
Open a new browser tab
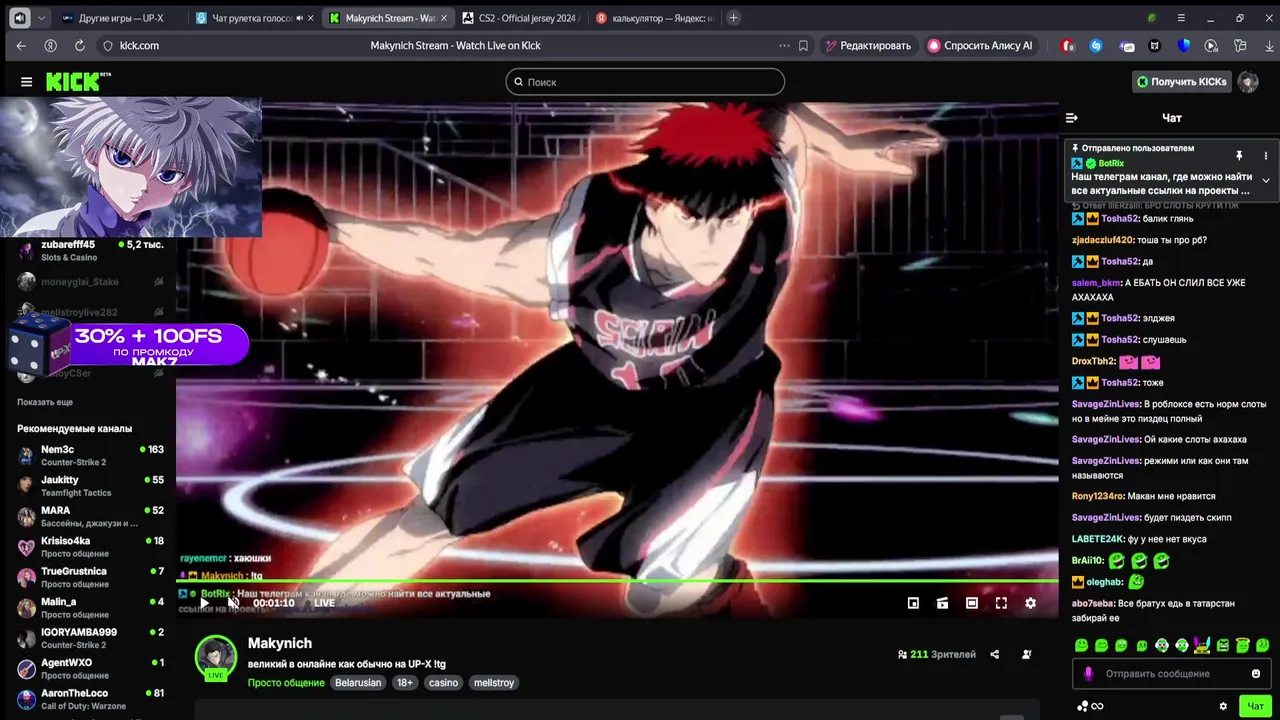734,18
